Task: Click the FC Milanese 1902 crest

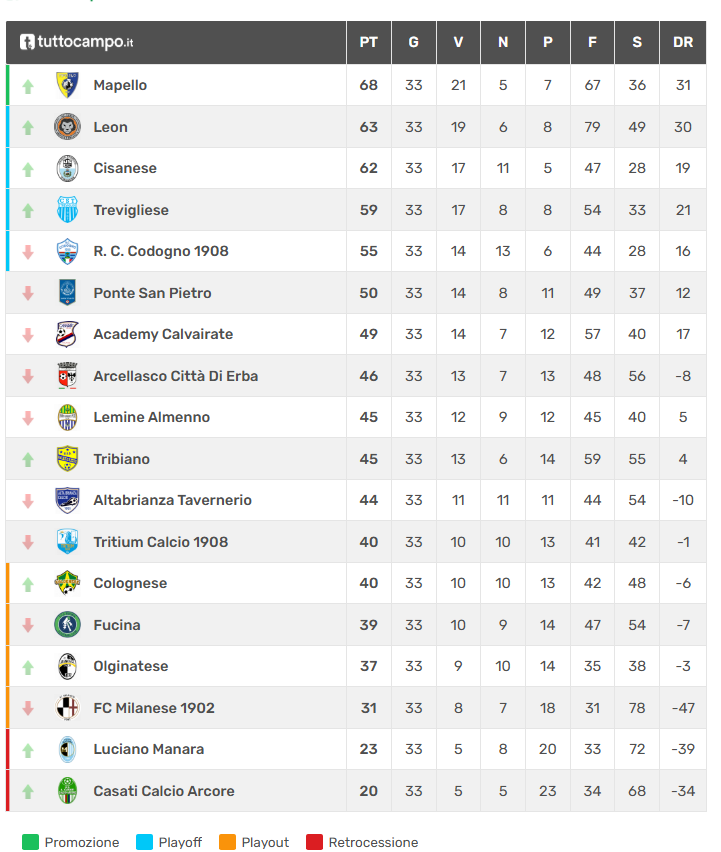Action: (x=67, y=708)
